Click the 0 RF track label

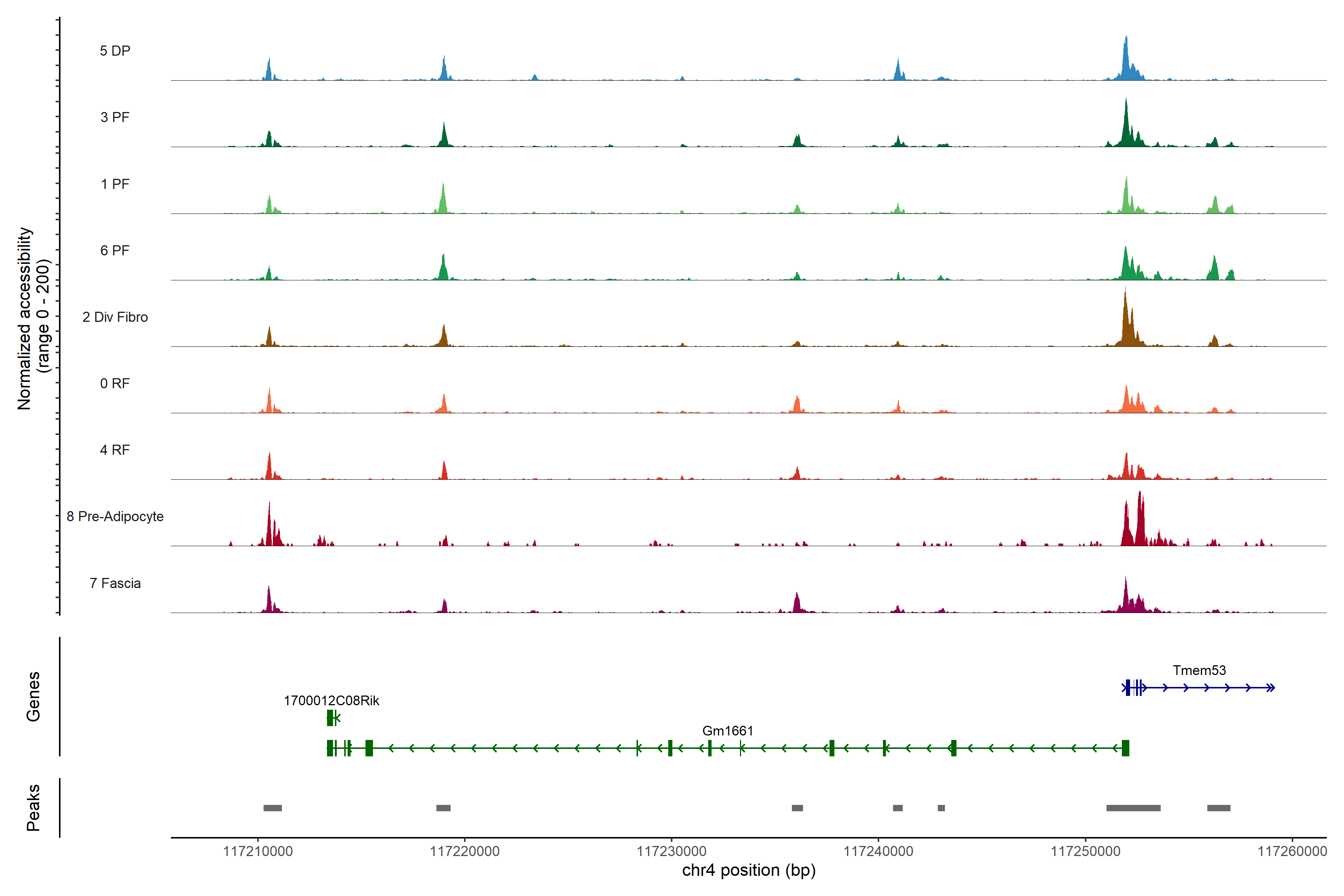115,383
